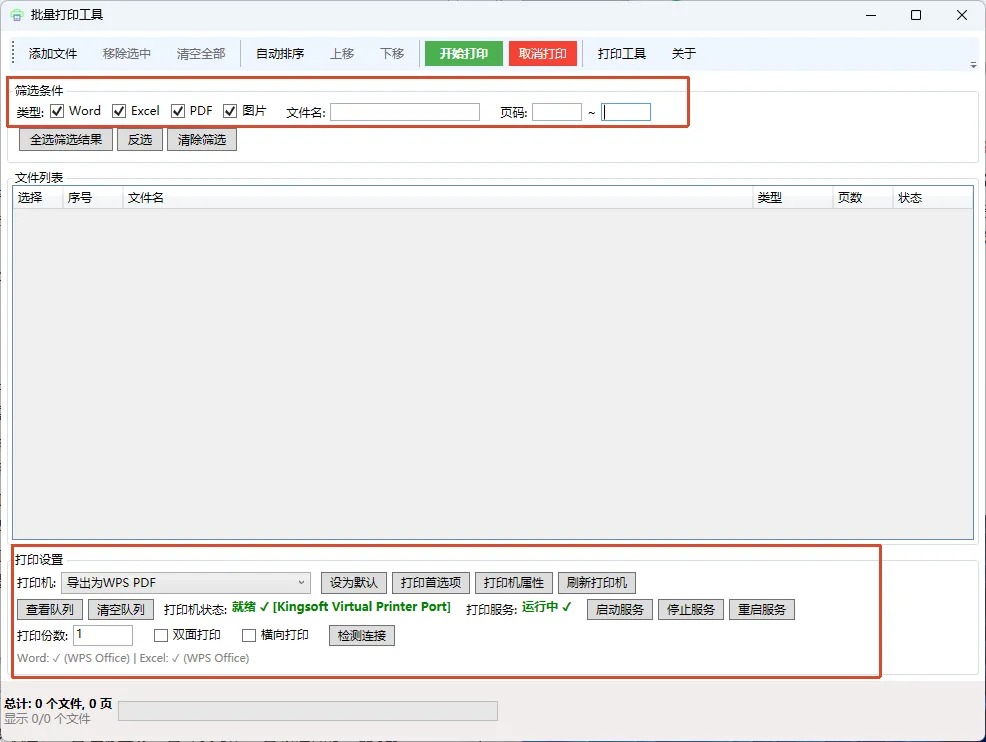Viewport: 986px width, 742px height.
Task: Uncheck the Excel filter checkbox
Action: click(x=119, y=111)
